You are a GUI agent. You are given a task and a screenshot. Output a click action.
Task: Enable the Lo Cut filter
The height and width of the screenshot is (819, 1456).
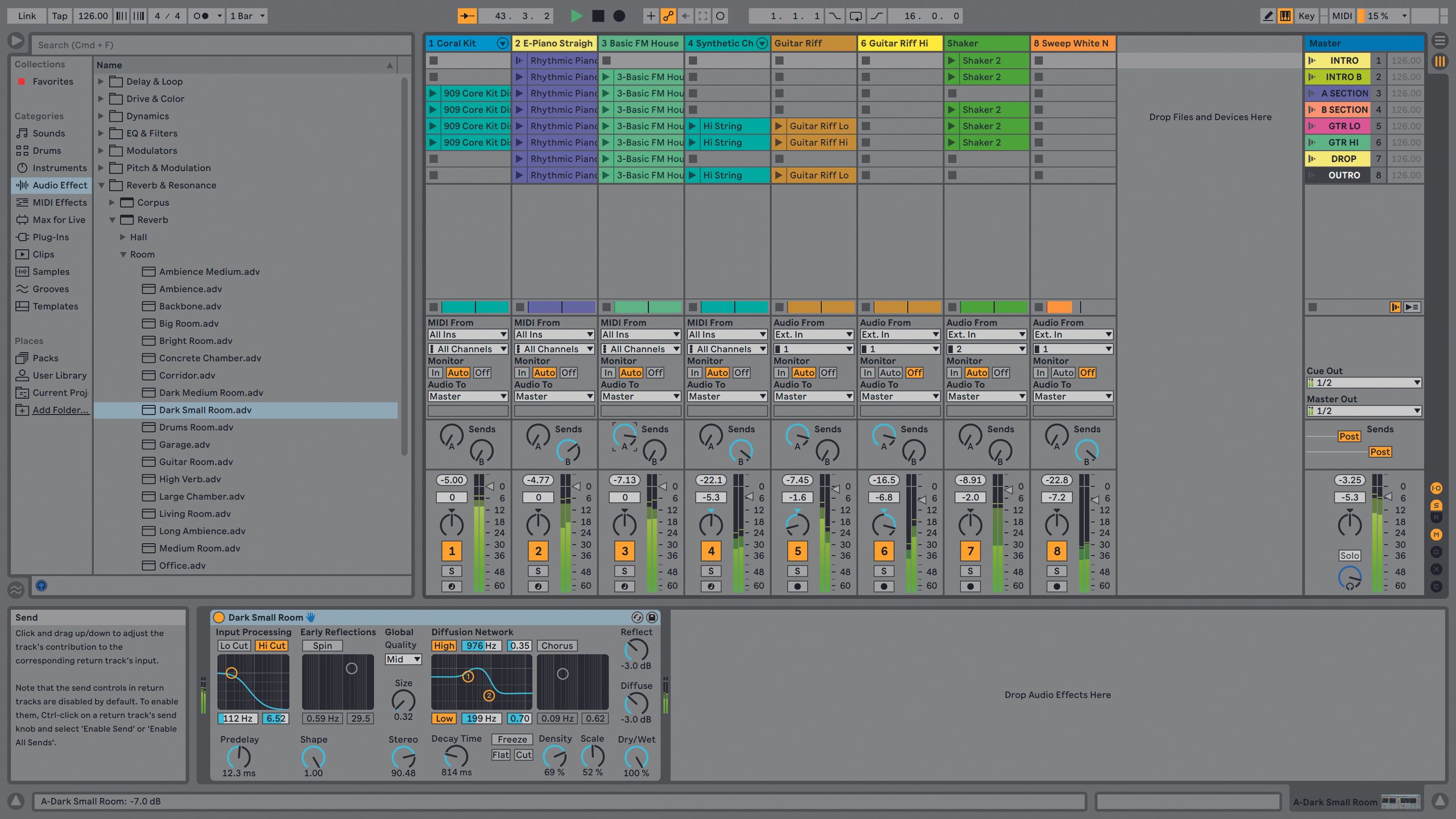point(234,646)
